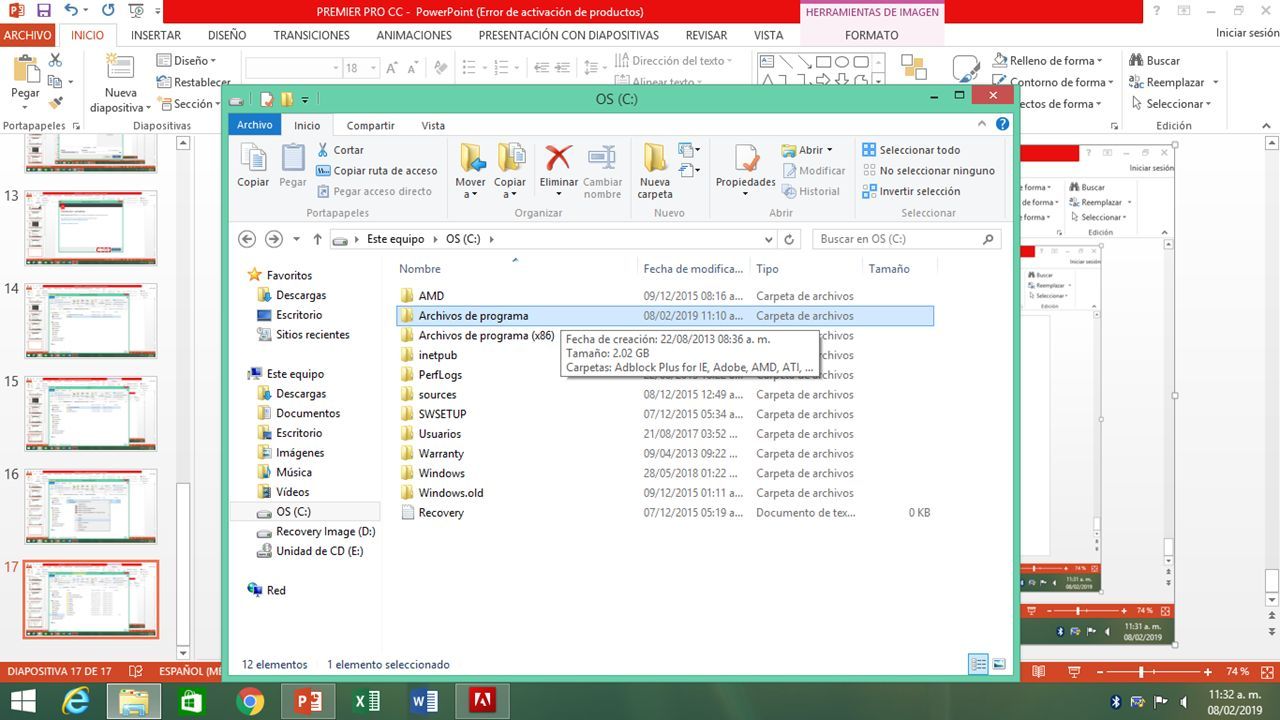
Task: Sort files by the Nombre column header
Action: [420, 269]
